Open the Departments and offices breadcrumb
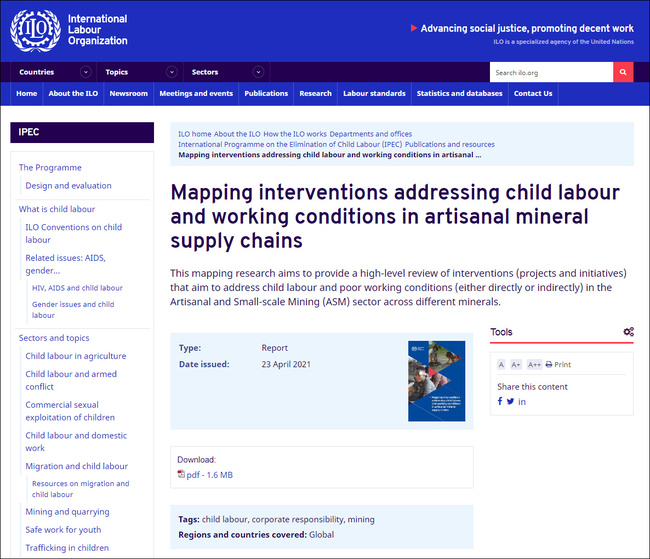The height and width of the screenshot is (559, 650). tap(371, 134)
